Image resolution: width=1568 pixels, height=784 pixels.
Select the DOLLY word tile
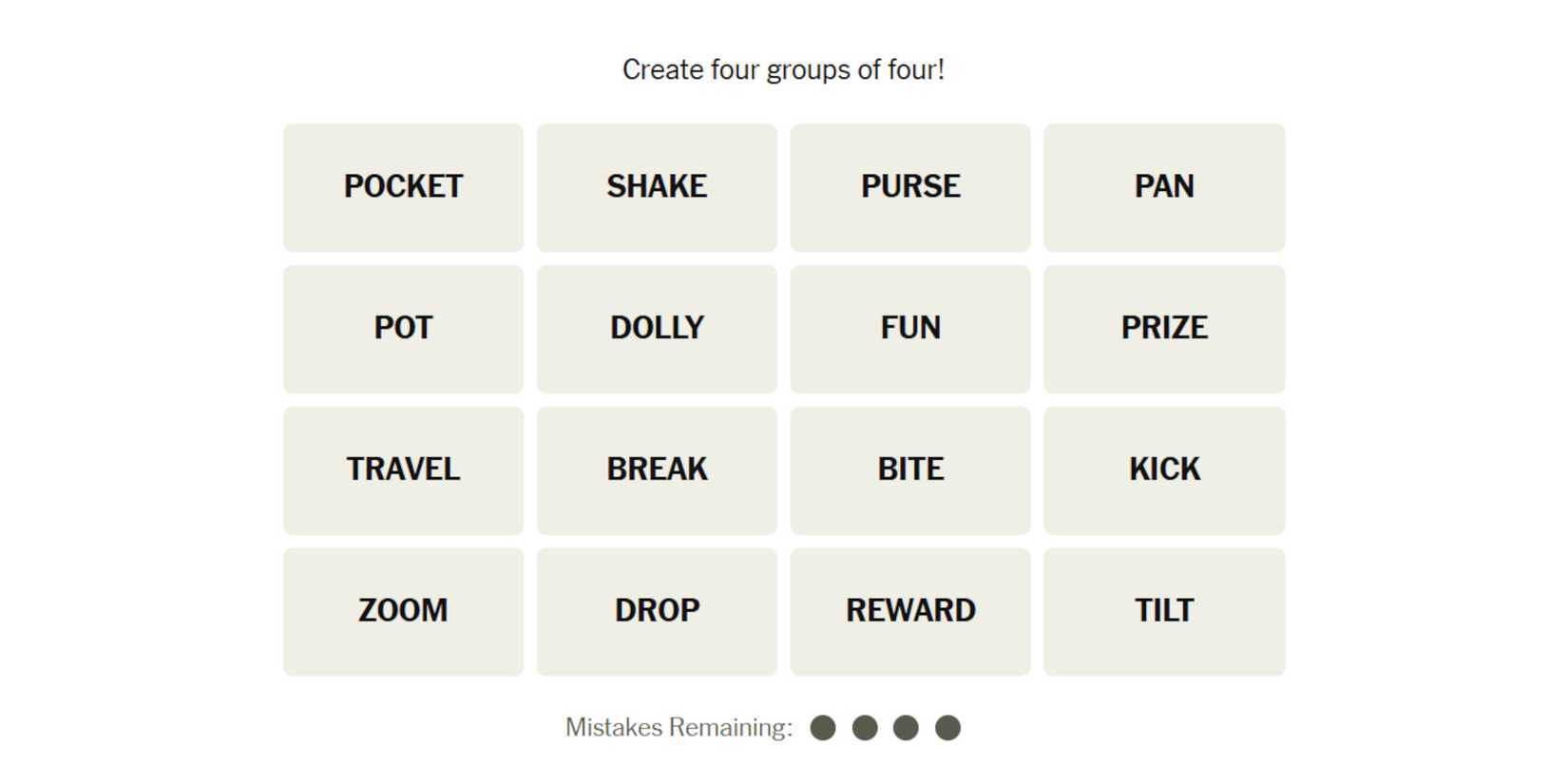(657, 329)
